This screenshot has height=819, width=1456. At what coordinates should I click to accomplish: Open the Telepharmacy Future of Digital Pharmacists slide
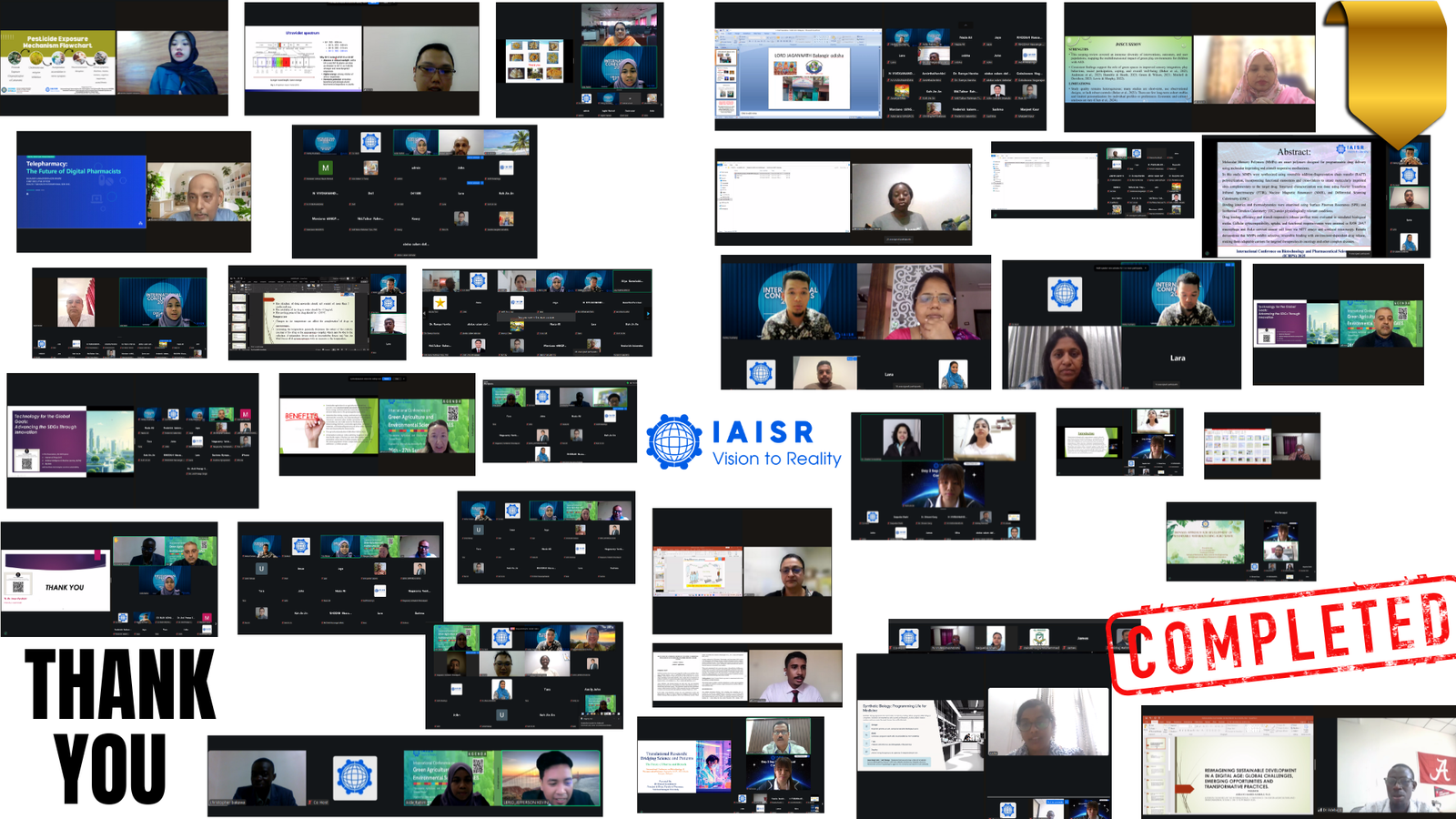(81, 192)
